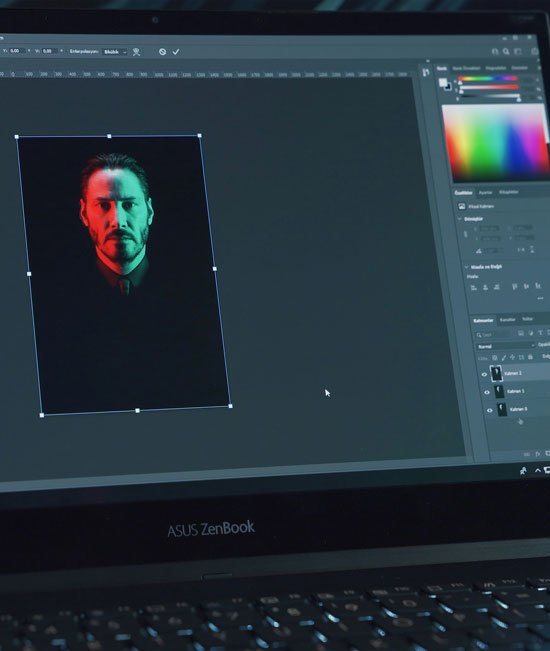Image resolution: width=550 pixels, height=651 pixels.
Task: Select the Katman 0 layer name
Action: [518, 409]
